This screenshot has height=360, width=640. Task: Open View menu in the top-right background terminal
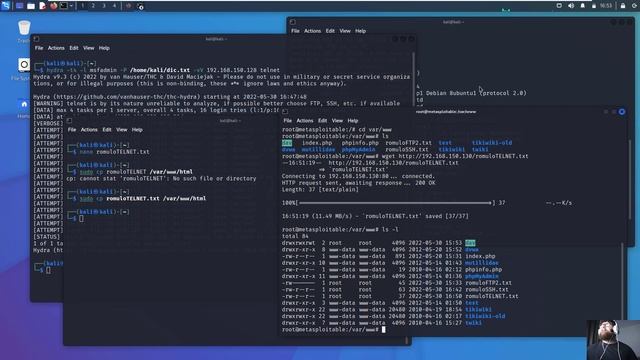pyautogui.click(x=345, y=31)
